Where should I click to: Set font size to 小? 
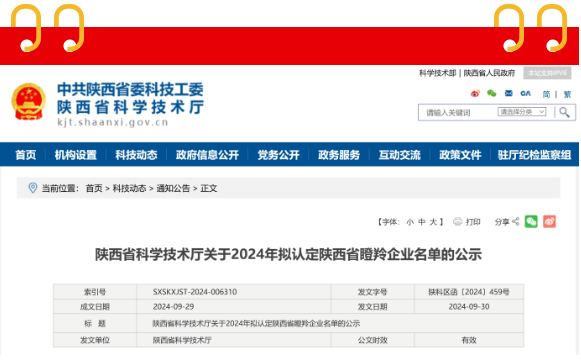pyautogui.click(x=410, y=222)
